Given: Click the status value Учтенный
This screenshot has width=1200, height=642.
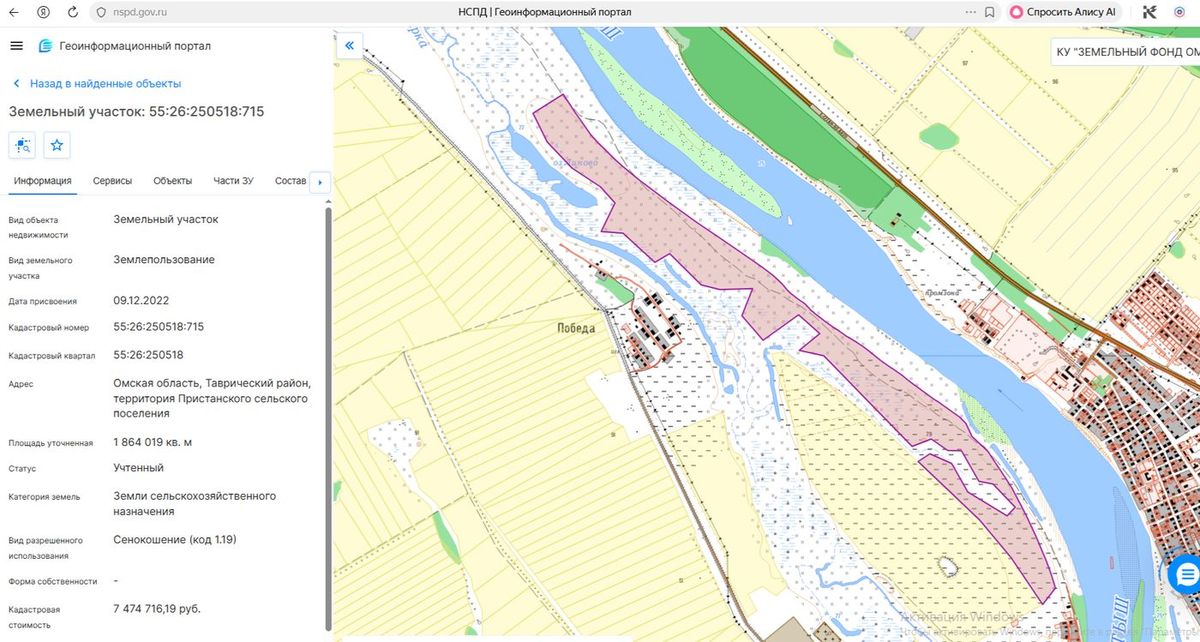Looking at the screenshot, I should 139,468.
